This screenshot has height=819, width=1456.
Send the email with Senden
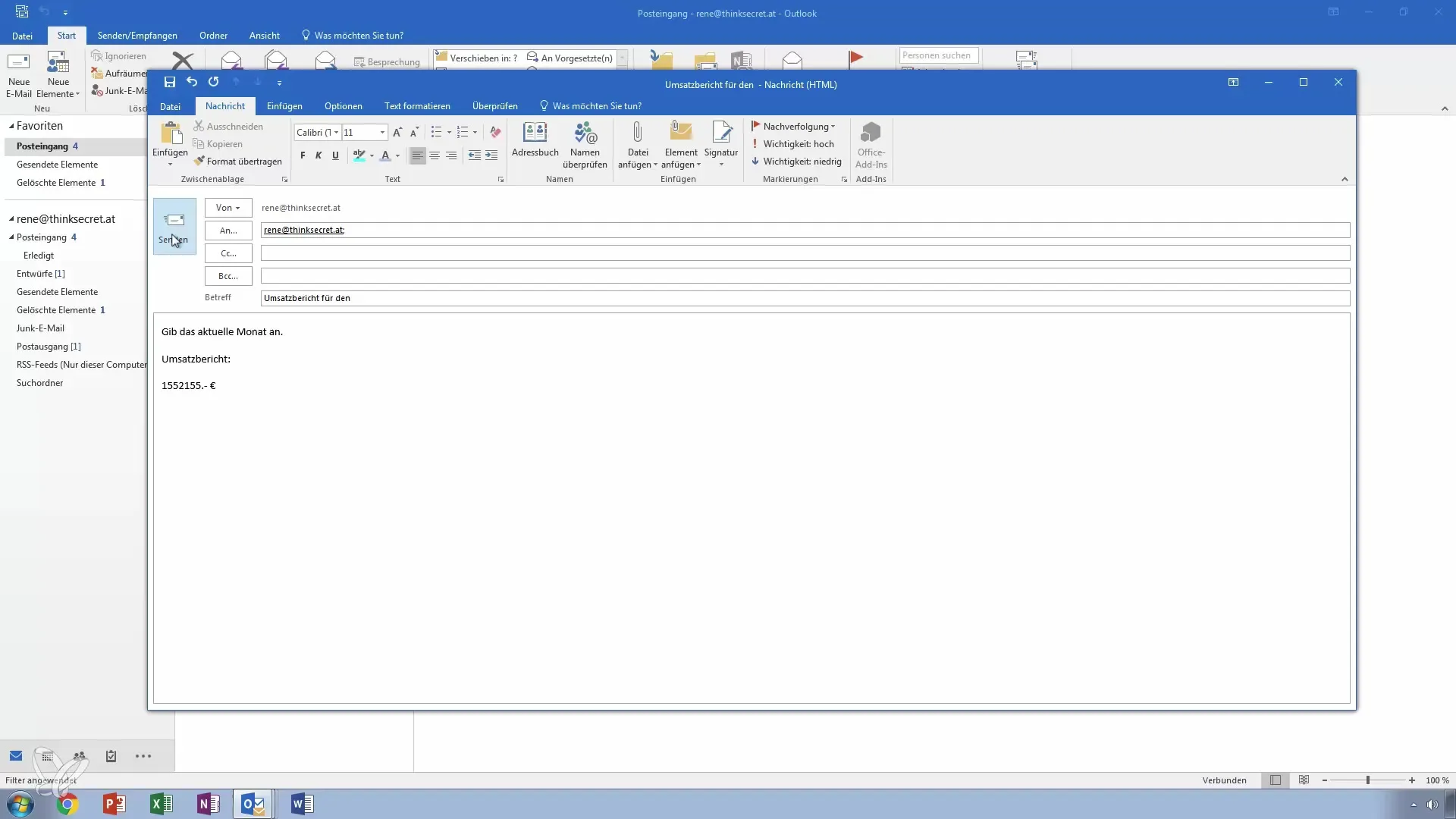pos(174,226)
